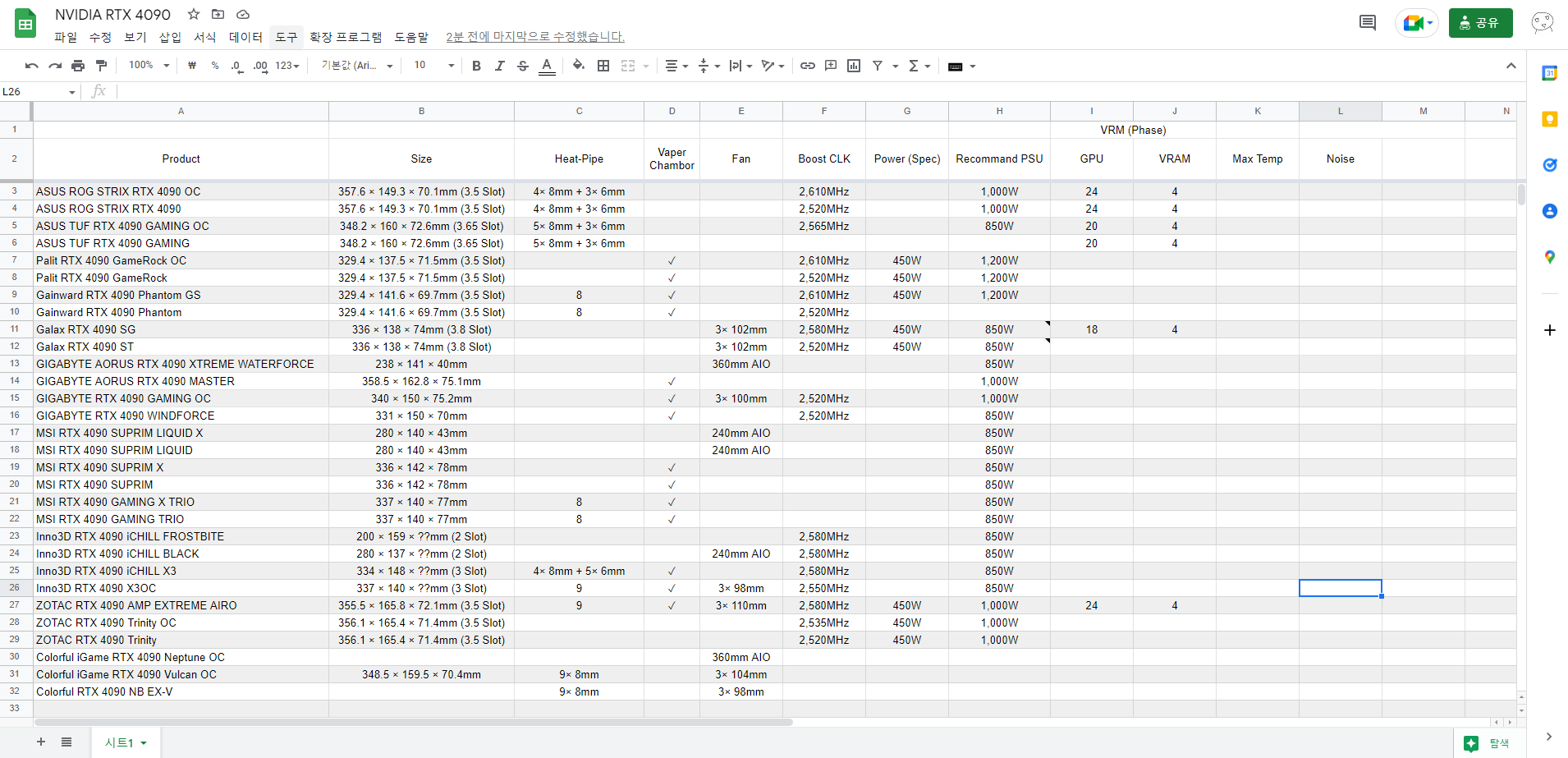
Task: Insert a comment from the toolbar
Action: click(x=831, y=66)
